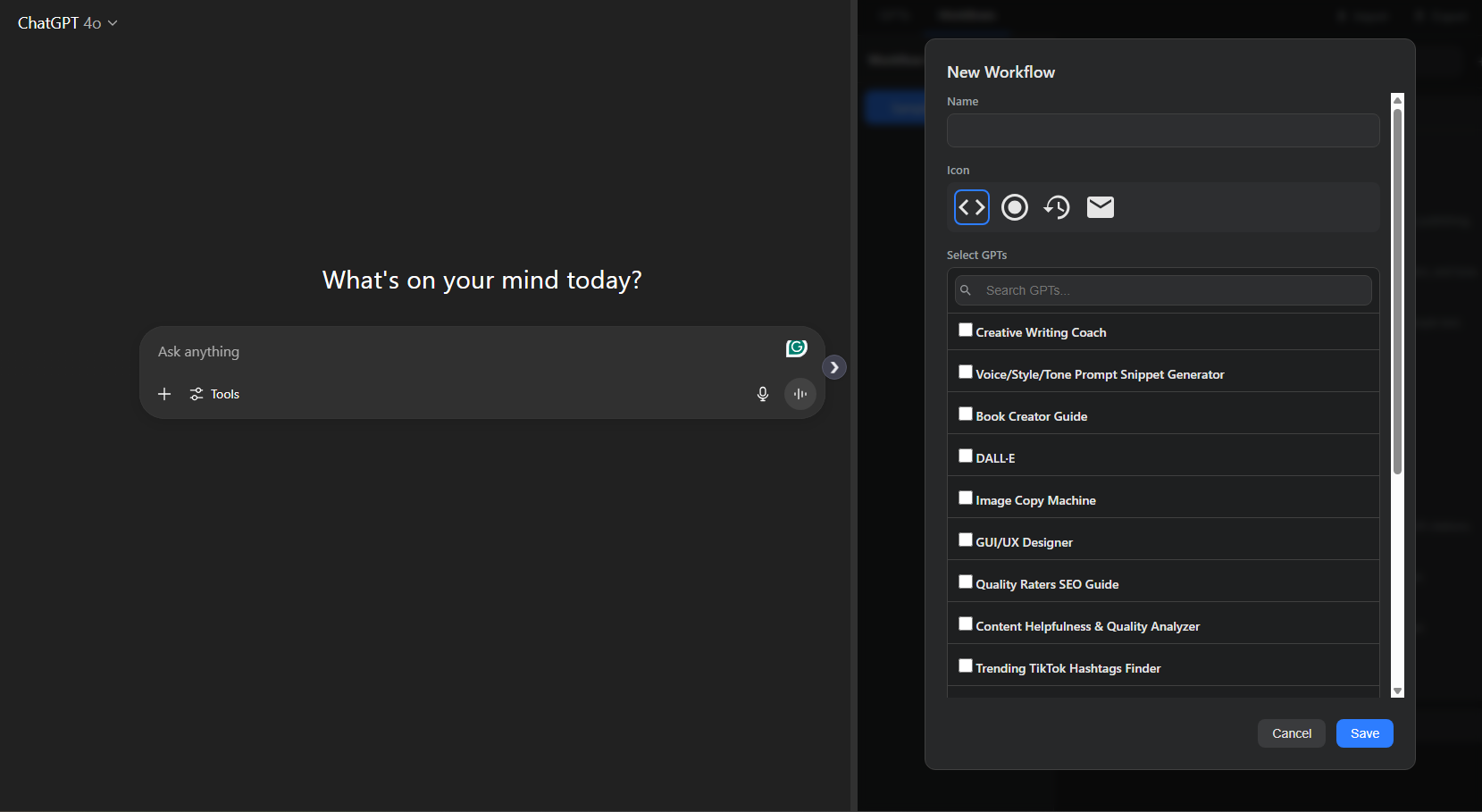Click the 'Creative Writing Coach' label

(1041, 332)
